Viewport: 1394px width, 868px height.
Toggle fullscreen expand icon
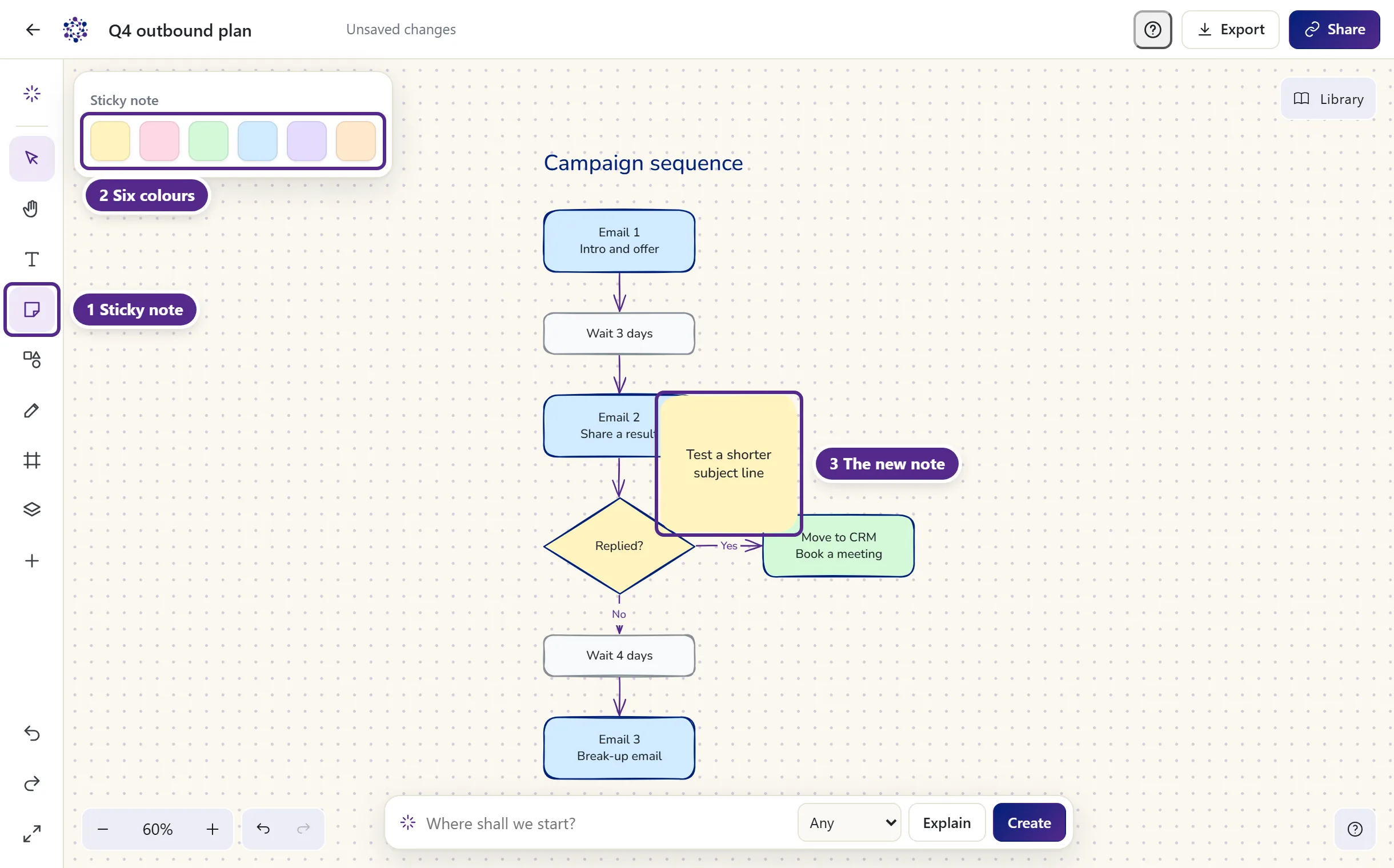pyautogui.click(x=32, y=834)
